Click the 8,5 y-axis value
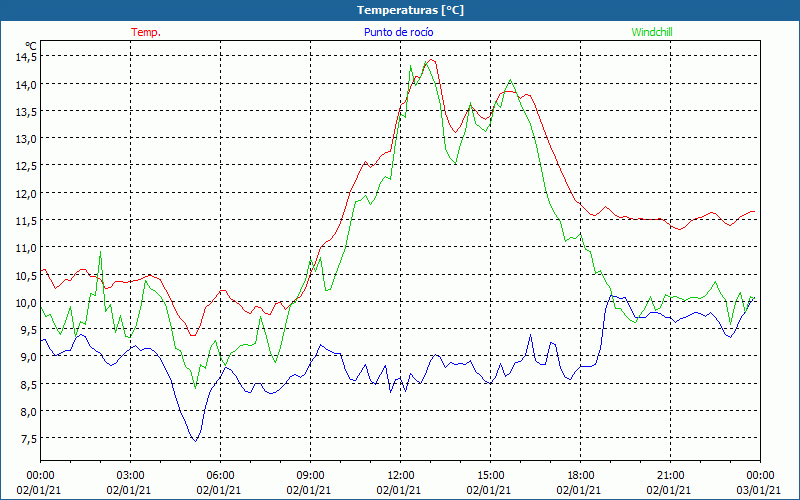This screenshot has height=500, width=800. coord(28,385)
